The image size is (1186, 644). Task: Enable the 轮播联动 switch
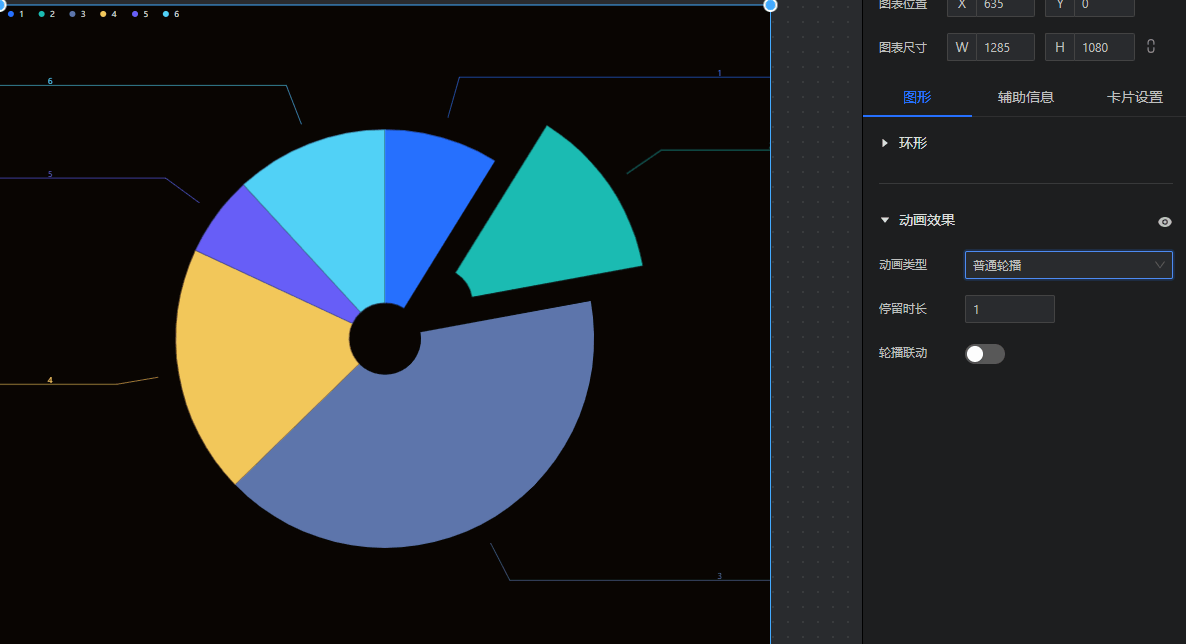(x=984, y=354)
